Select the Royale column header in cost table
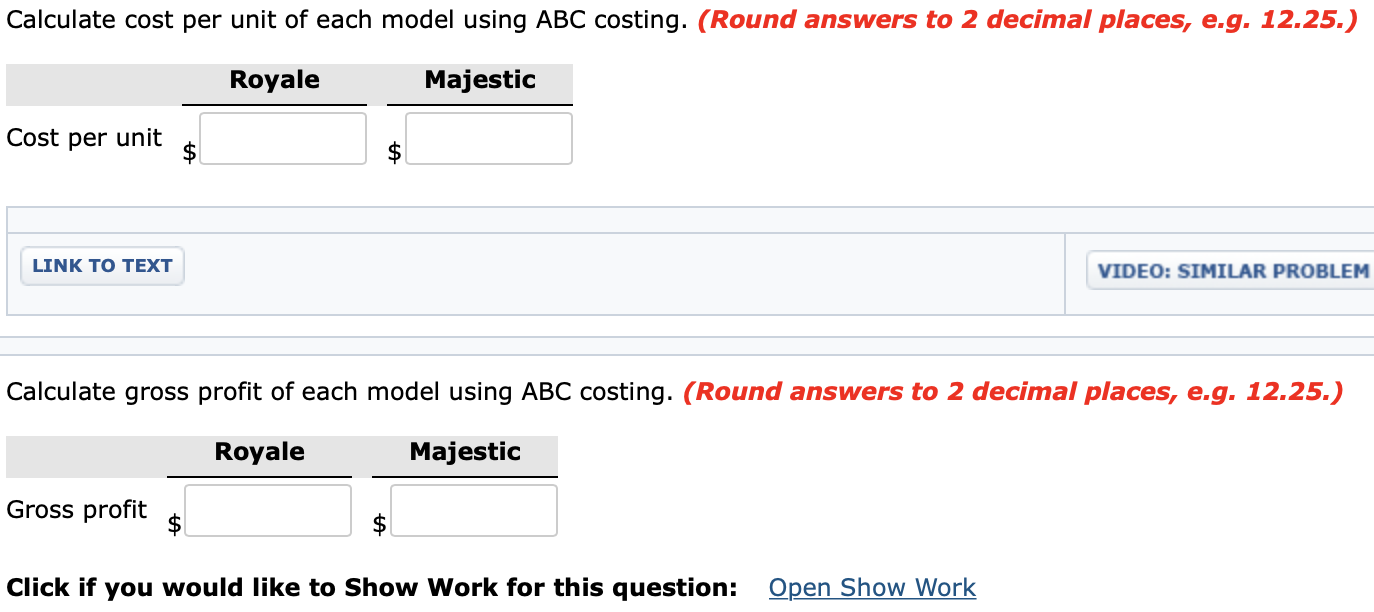This screenshot has height=612, width=1374. point(273,80)
